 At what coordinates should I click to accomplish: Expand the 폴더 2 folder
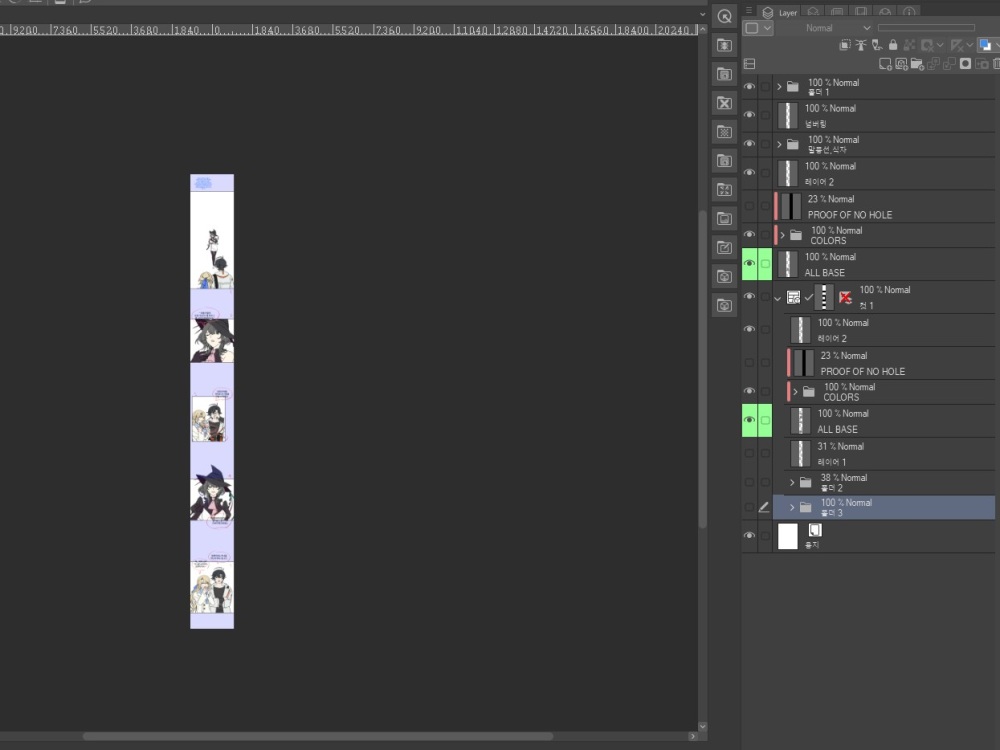coord(792,483)
